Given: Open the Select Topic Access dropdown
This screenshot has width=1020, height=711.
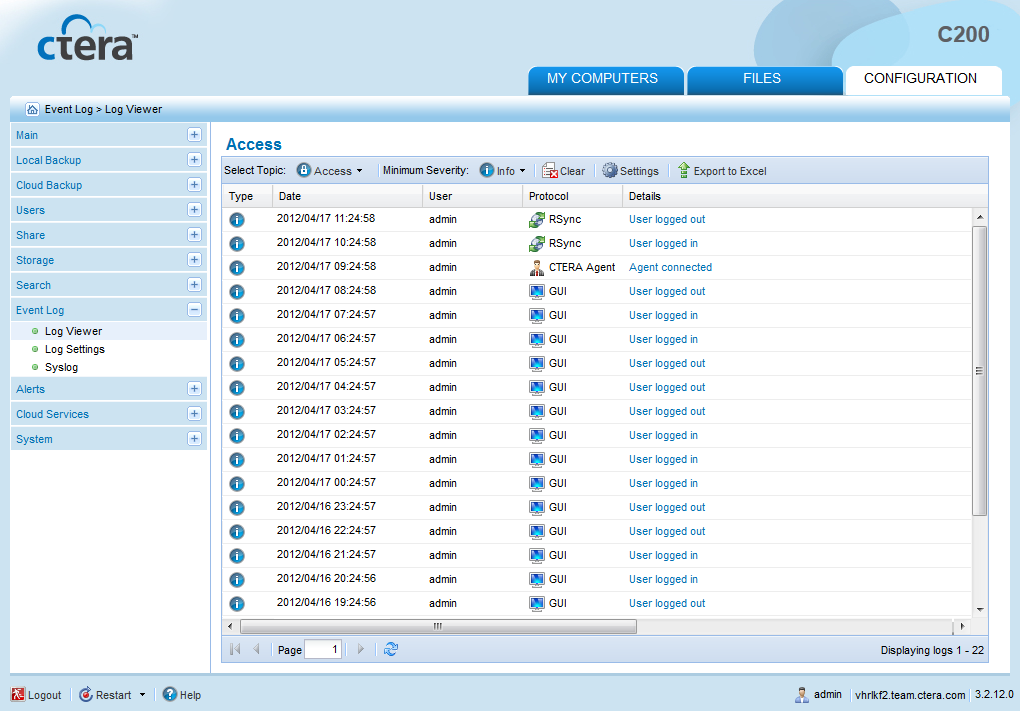Looking at the screenshot, I should (330, 170).
